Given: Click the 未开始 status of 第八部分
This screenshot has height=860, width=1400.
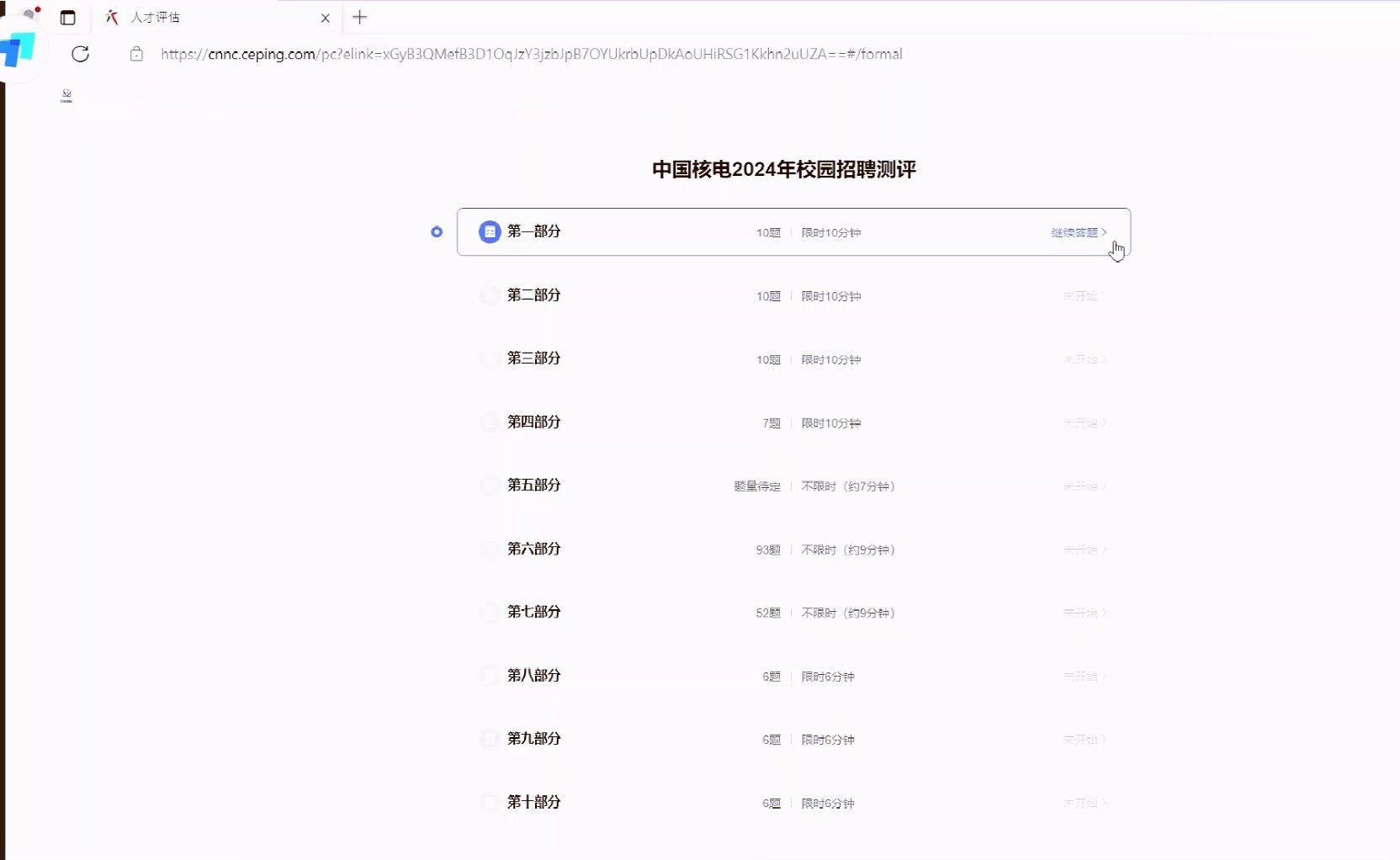Looking at the screenshot, I should (1084, 677).
